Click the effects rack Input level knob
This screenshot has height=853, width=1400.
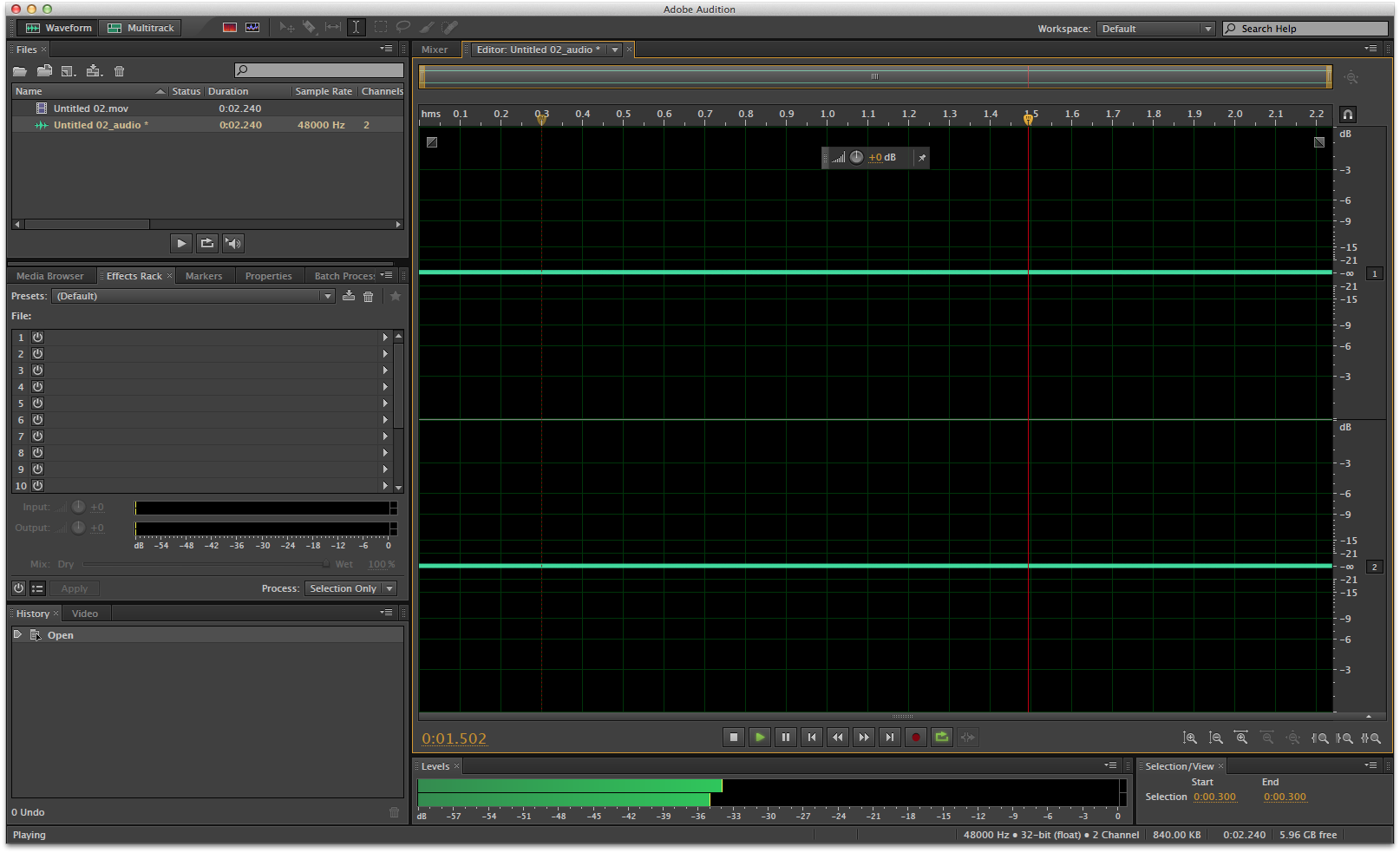(78, 507)
